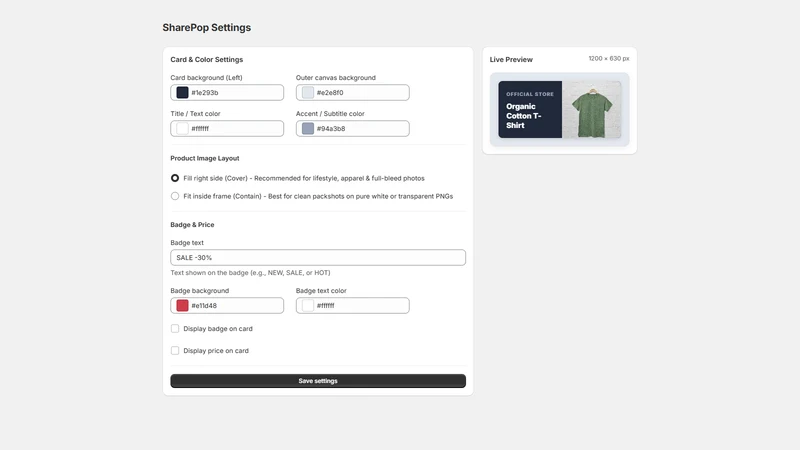Click the Card & Color Settings heading
Viewport: 800px width, 450px height.
click(207, 60)
